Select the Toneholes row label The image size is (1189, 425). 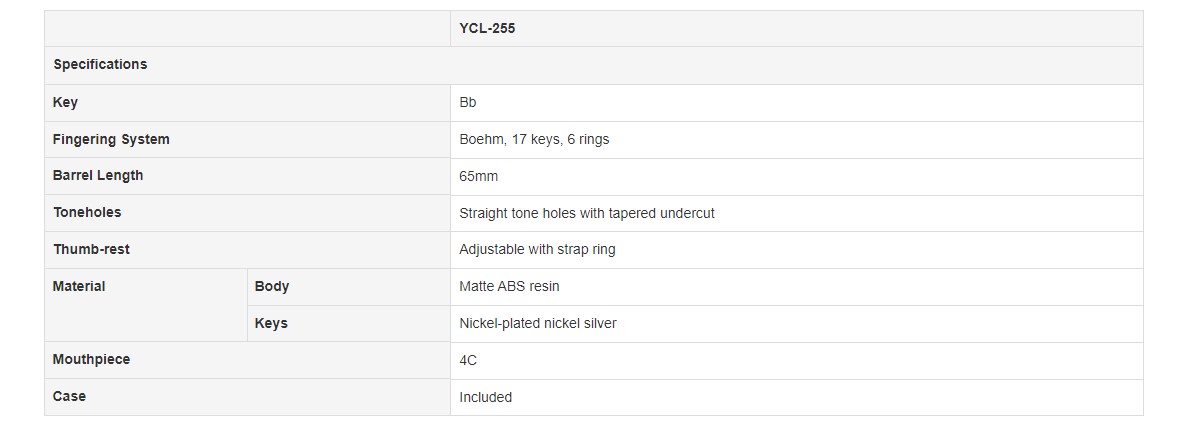tap(87, 212)
